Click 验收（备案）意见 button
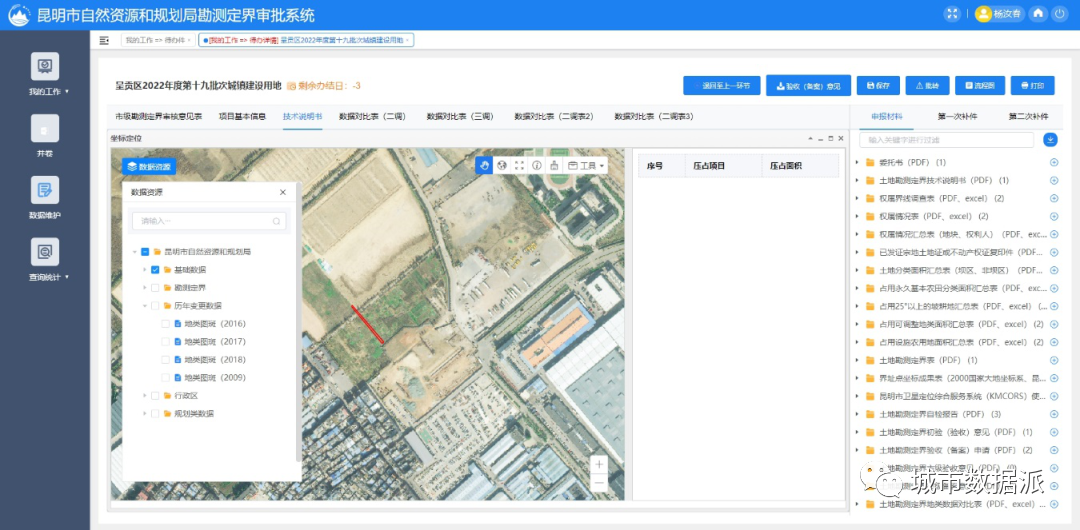 808,85
